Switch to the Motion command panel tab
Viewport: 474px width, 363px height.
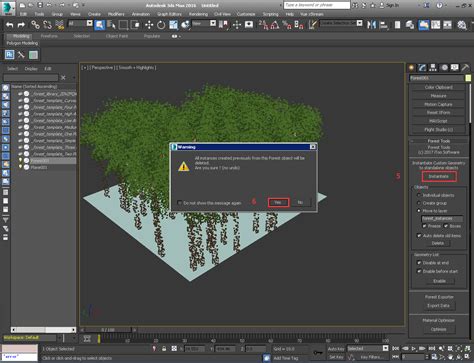click(444, 68)
